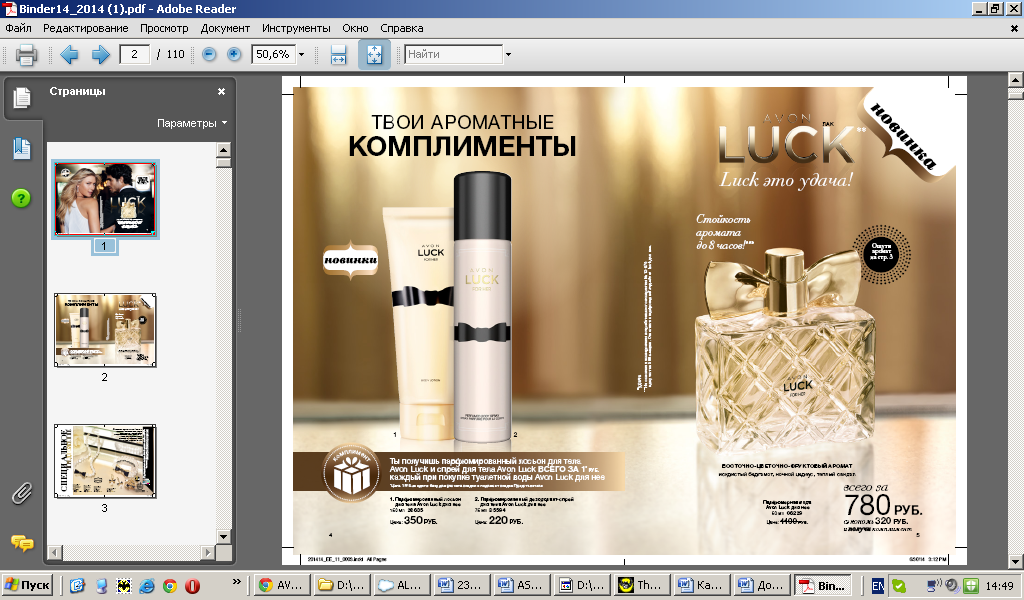Close the document with menu-bar X
The image size is (1024, 600).
point(1014,28)
